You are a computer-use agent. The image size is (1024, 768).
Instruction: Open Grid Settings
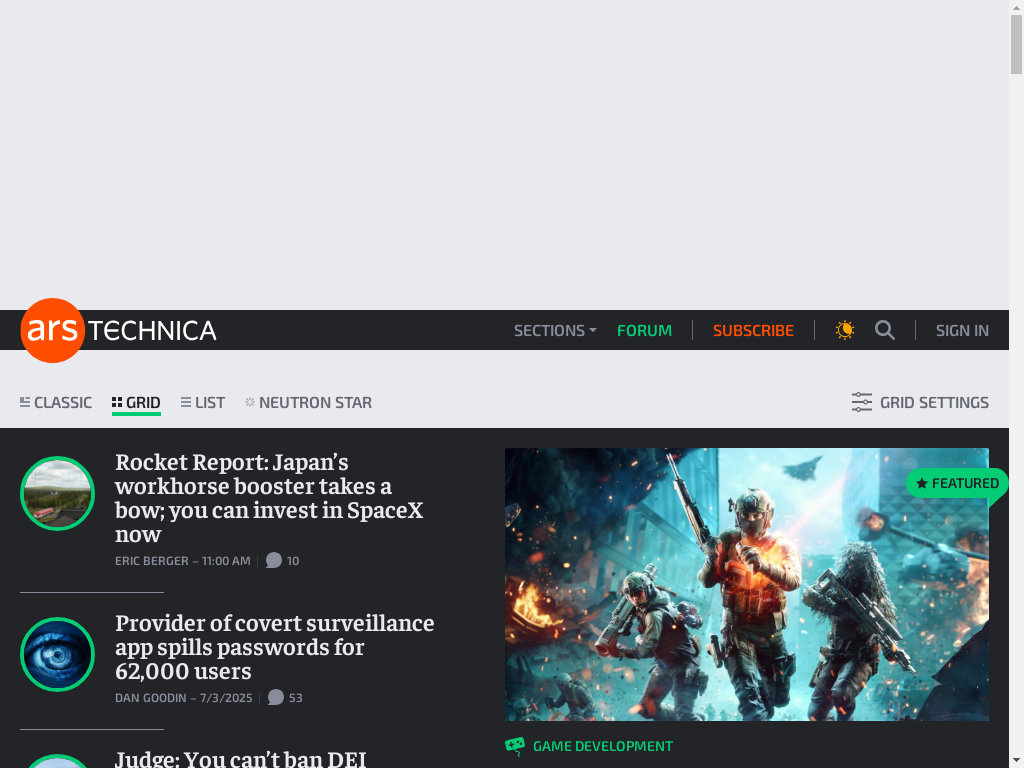point(920,402)
